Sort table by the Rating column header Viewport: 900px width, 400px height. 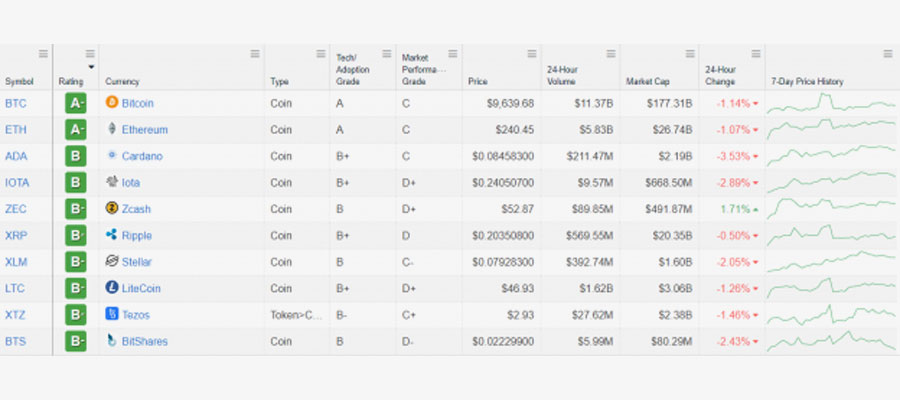[x=70, y=81]
